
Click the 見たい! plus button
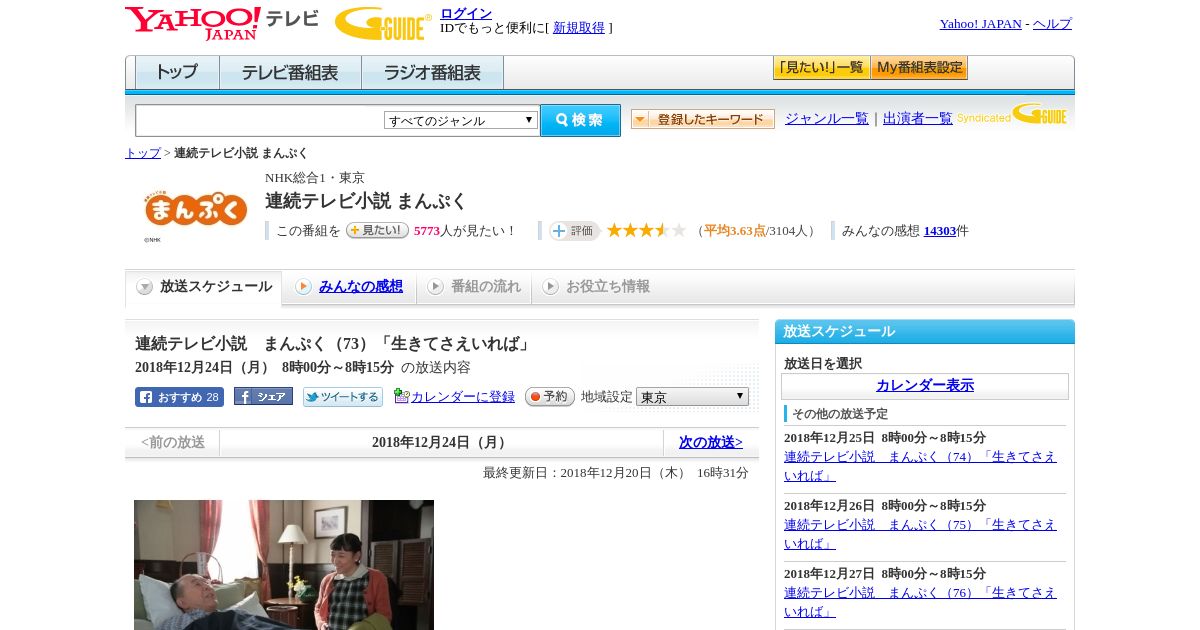point(377,230)
